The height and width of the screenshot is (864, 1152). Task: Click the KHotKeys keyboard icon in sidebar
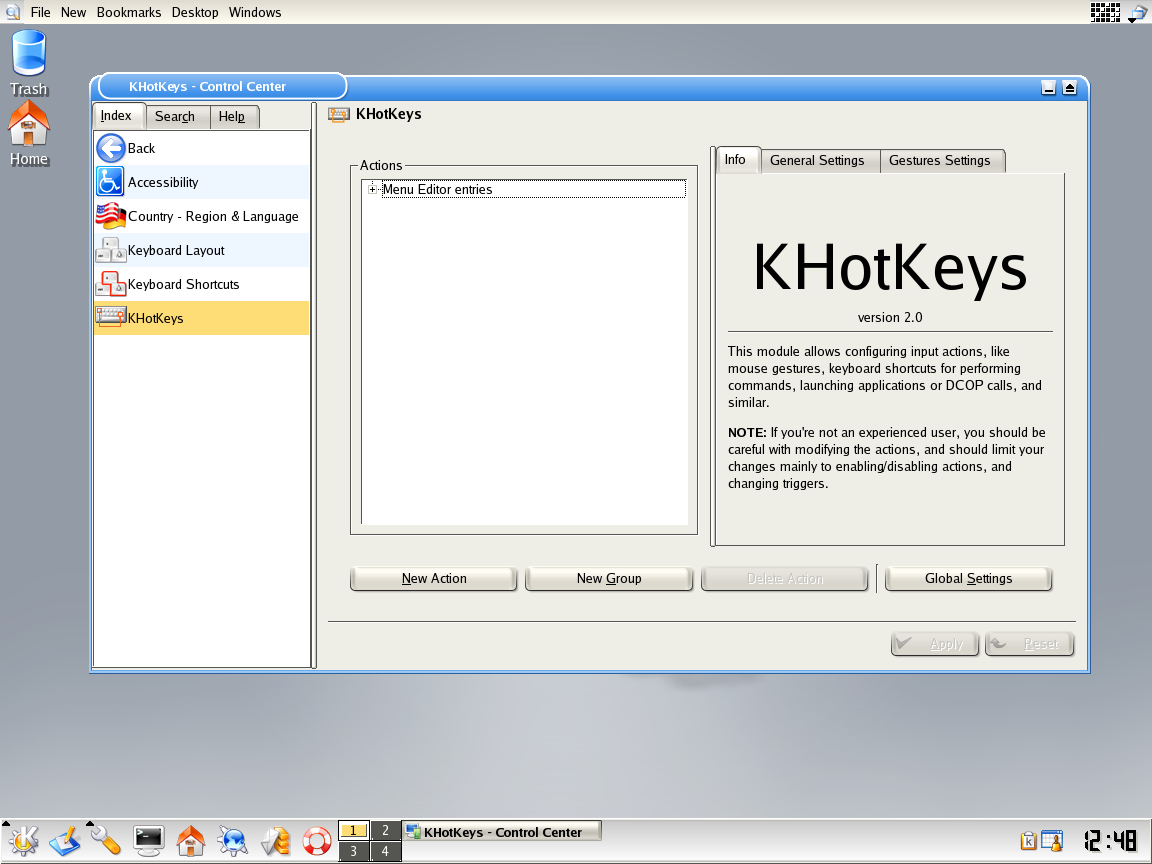(110, 317)
